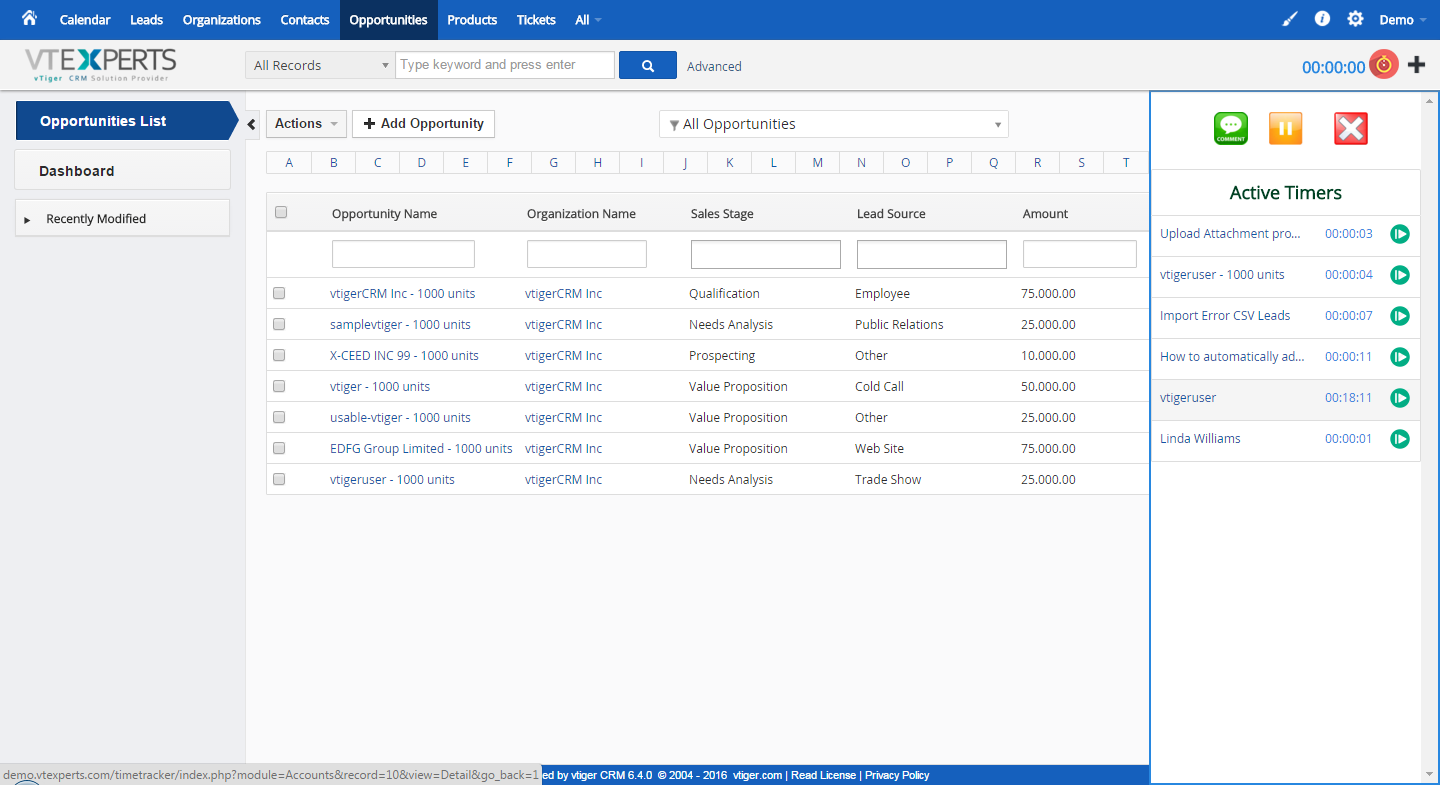Open Advanced search link
The image size is (1440, 785).
point(714,66)
